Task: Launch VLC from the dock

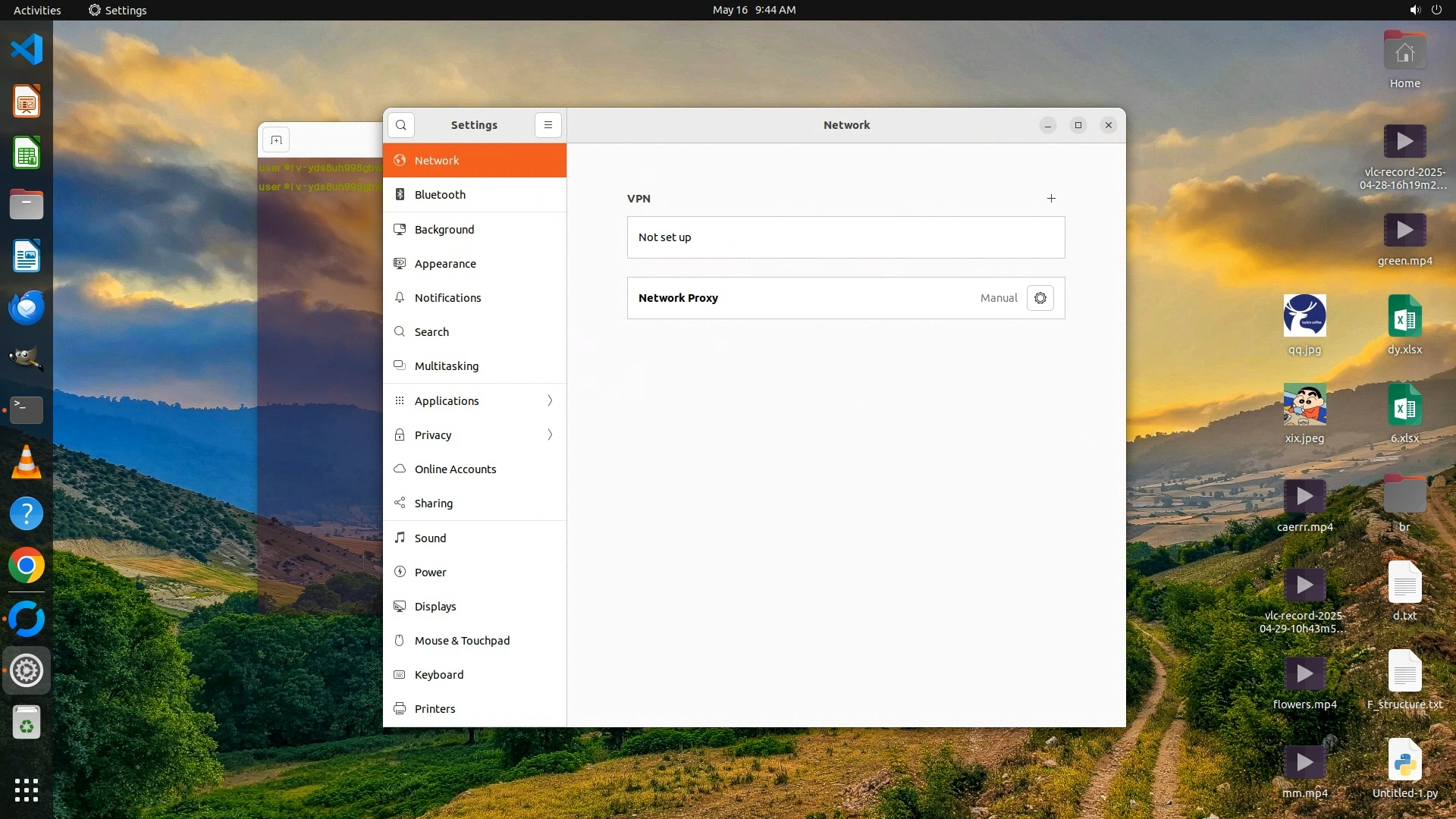Action: point(27,462)
